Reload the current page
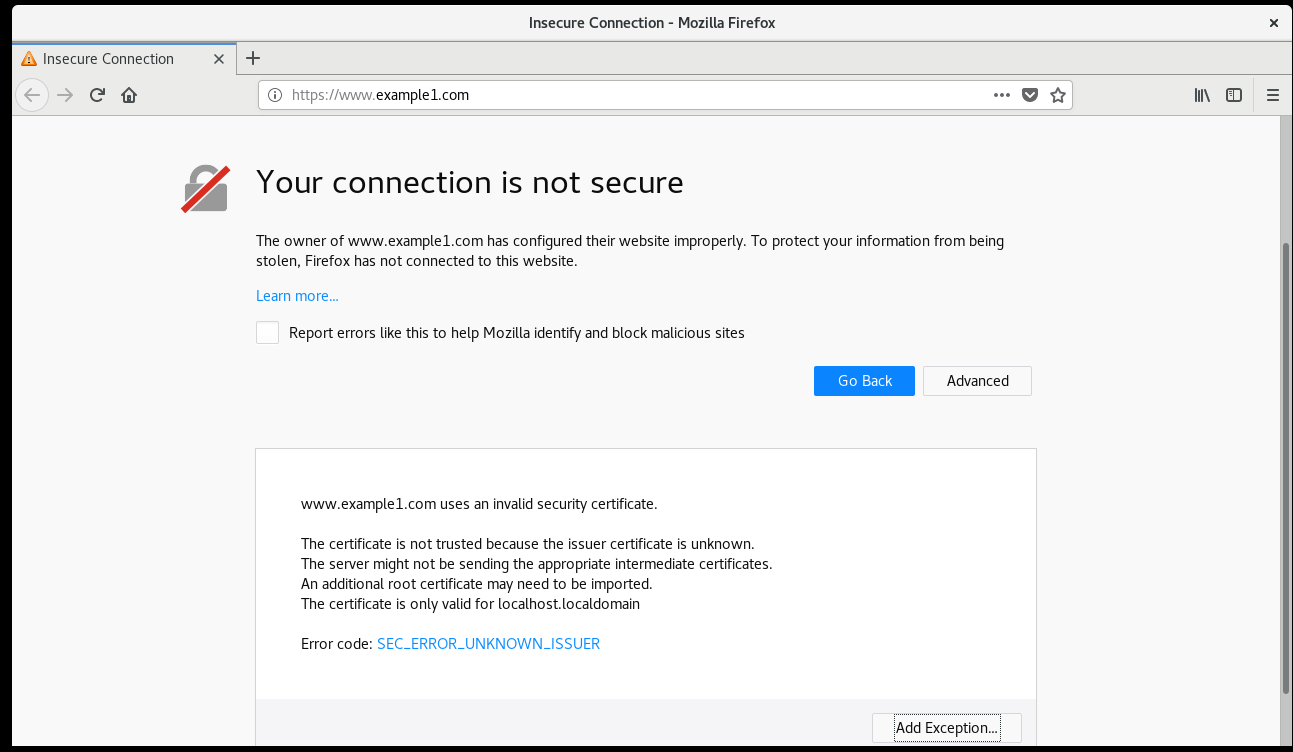Viewport: 1293px width, 752px height. (97, 95)
